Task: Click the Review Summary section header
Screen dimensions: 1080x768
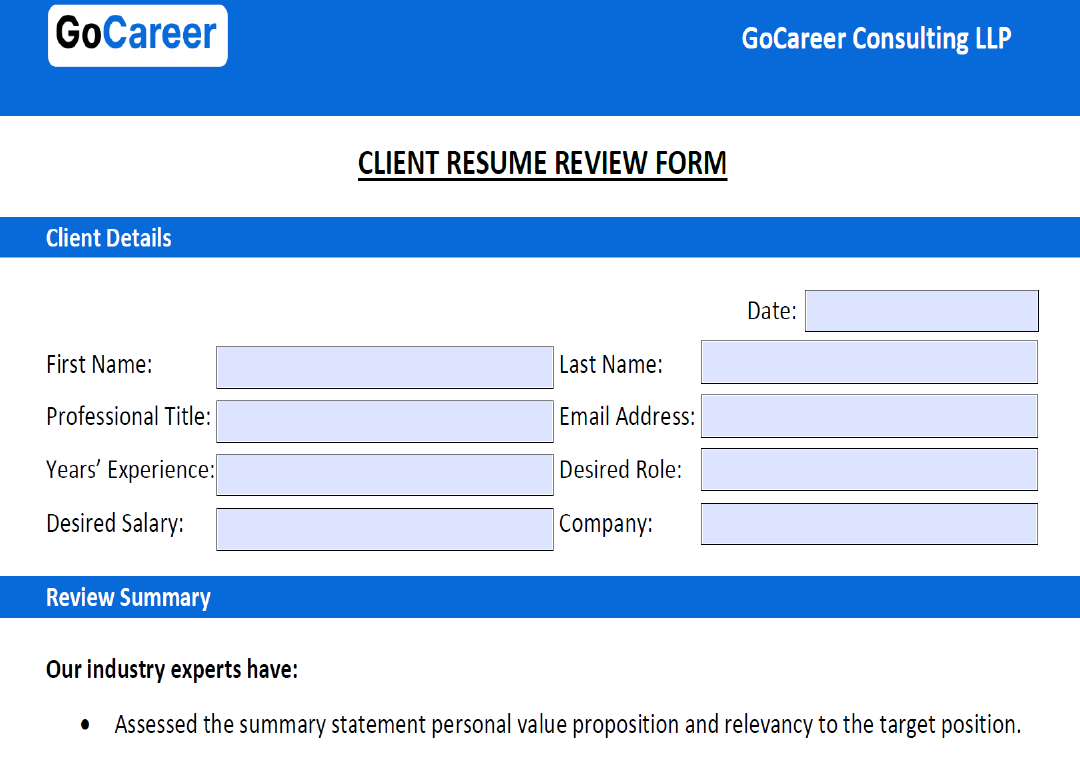Action: [128, 598]
